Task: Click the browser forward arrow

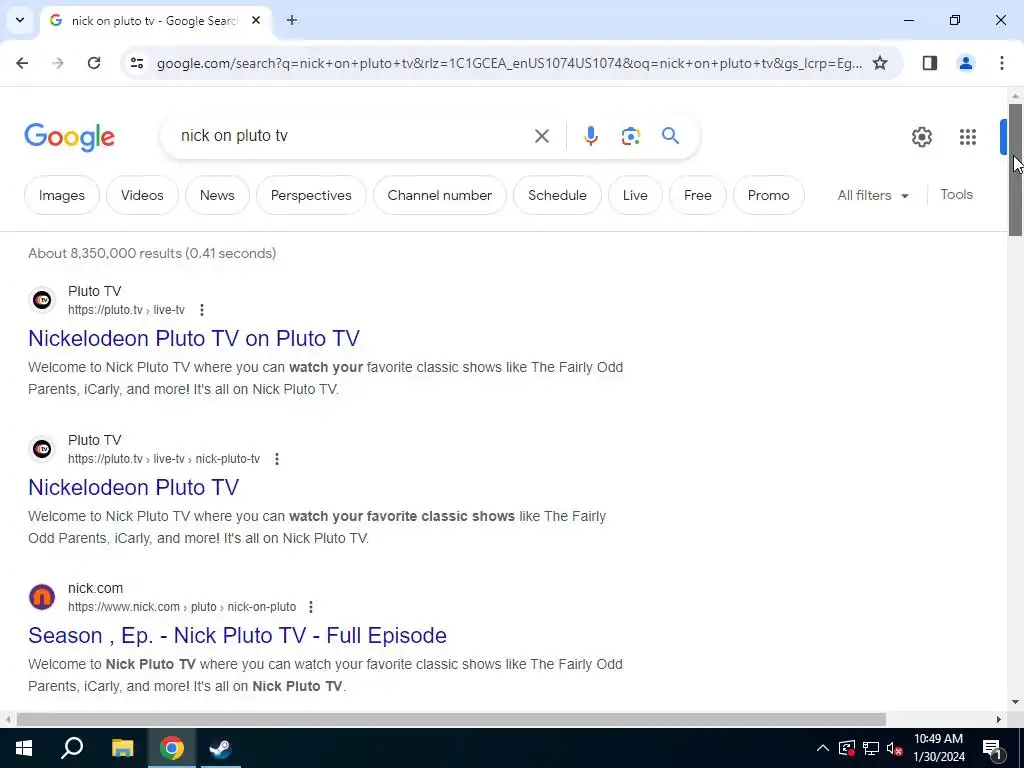Action: click(58, 63)
